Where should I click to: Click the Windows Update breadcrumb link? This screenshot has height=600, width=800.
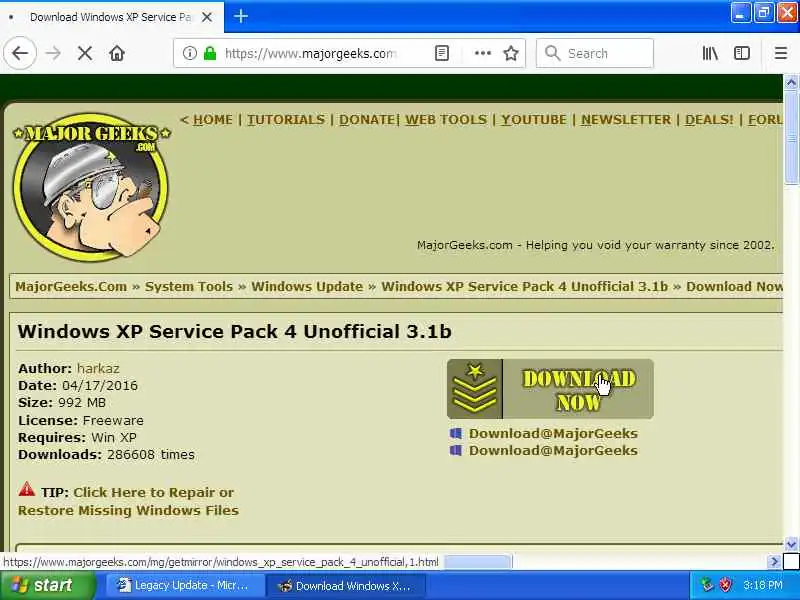307,286
